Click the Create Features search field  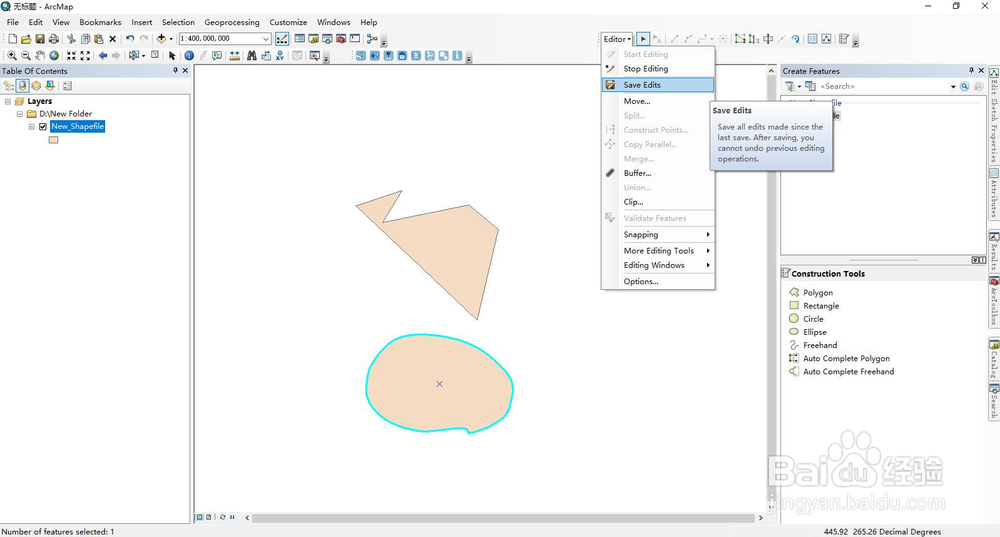[x=884, y=86]
